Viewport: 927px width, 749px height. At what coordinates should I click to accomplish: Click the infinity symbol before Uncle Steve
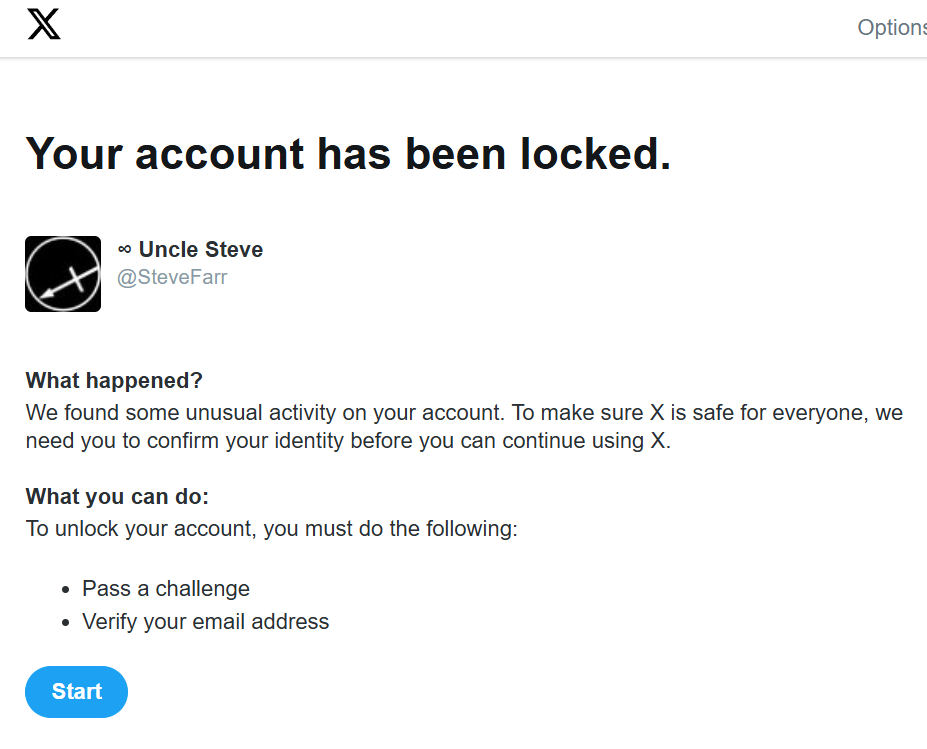click(x=125, y=249)
